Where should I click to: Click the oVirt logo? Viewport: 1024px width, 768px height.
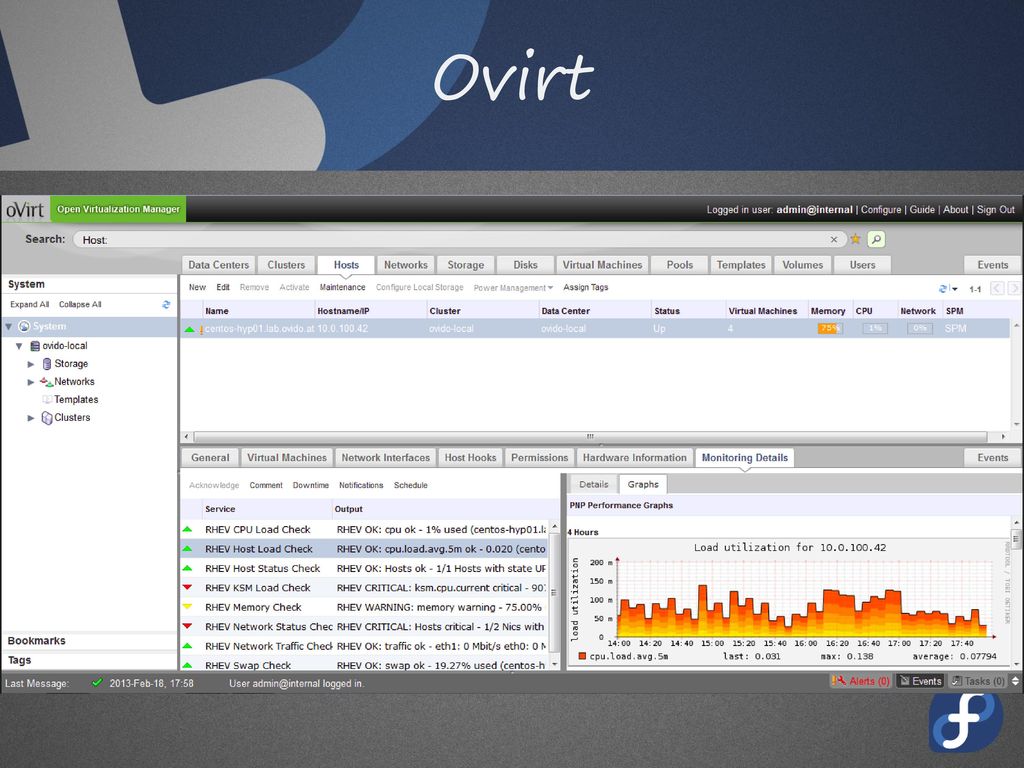(x=25, y=210)
